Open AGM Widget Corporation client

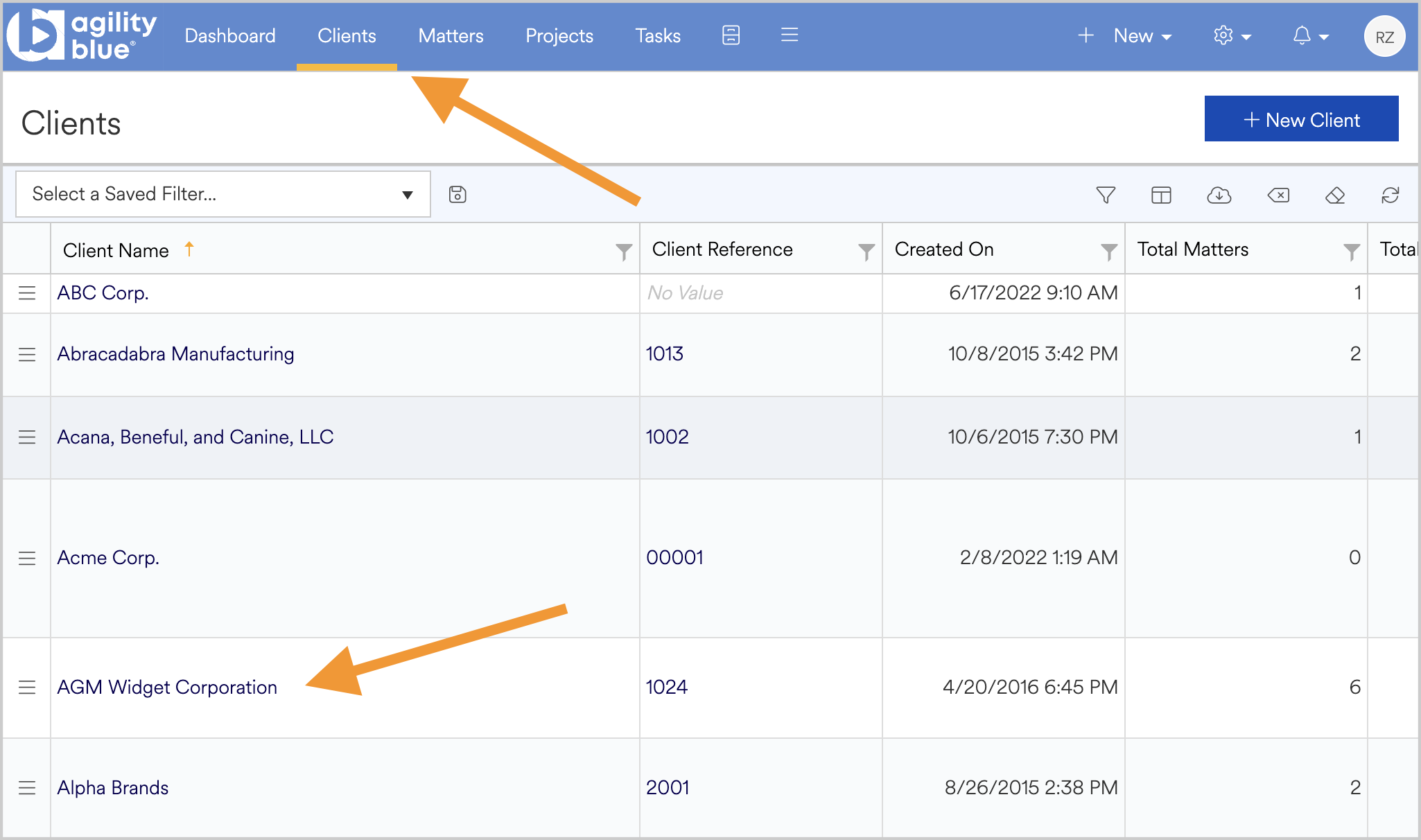[x=167, y=688]
